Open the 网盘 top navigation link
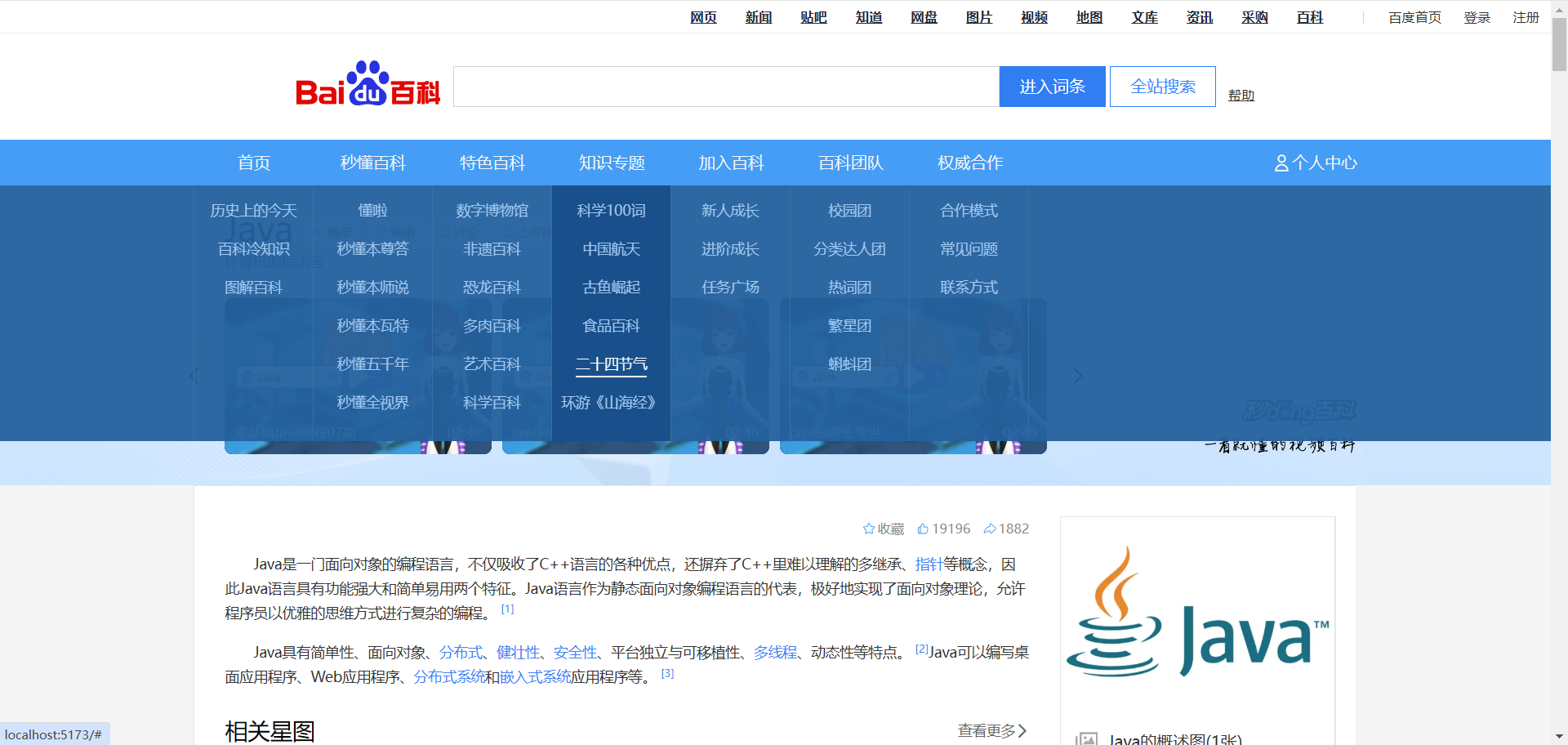 pos(924,17)
